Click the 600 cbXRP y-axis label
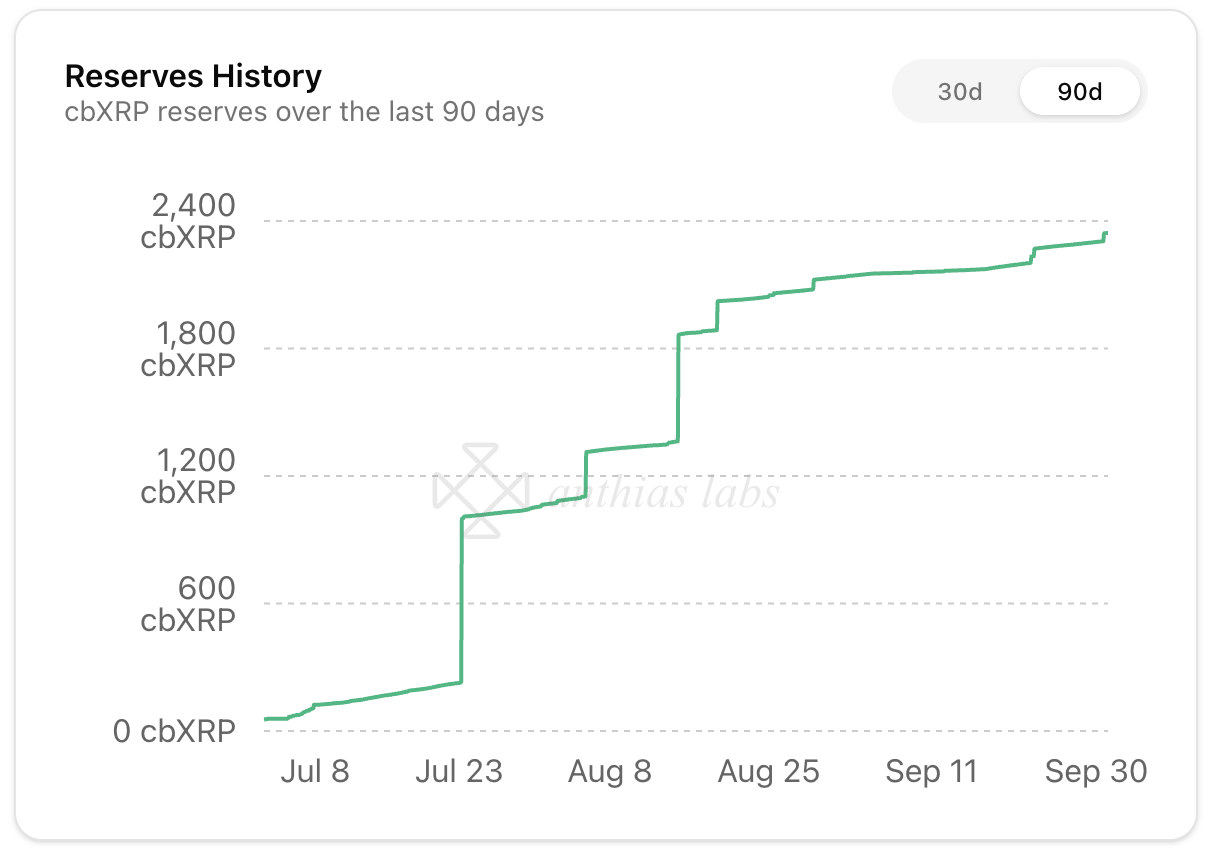 point(188,603)
